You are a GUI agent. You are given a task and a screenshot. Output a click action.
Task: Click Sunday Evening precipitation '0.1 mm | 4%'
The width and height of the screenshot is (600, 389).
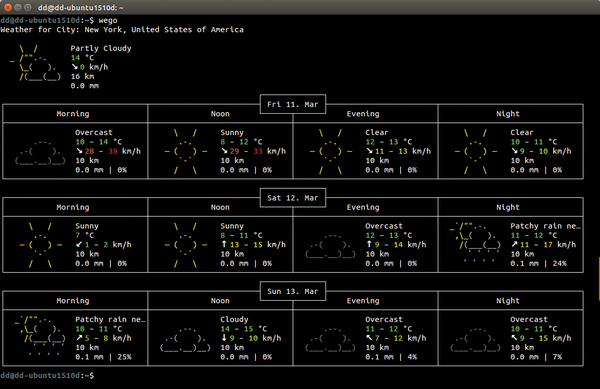(x=391, y=357)
